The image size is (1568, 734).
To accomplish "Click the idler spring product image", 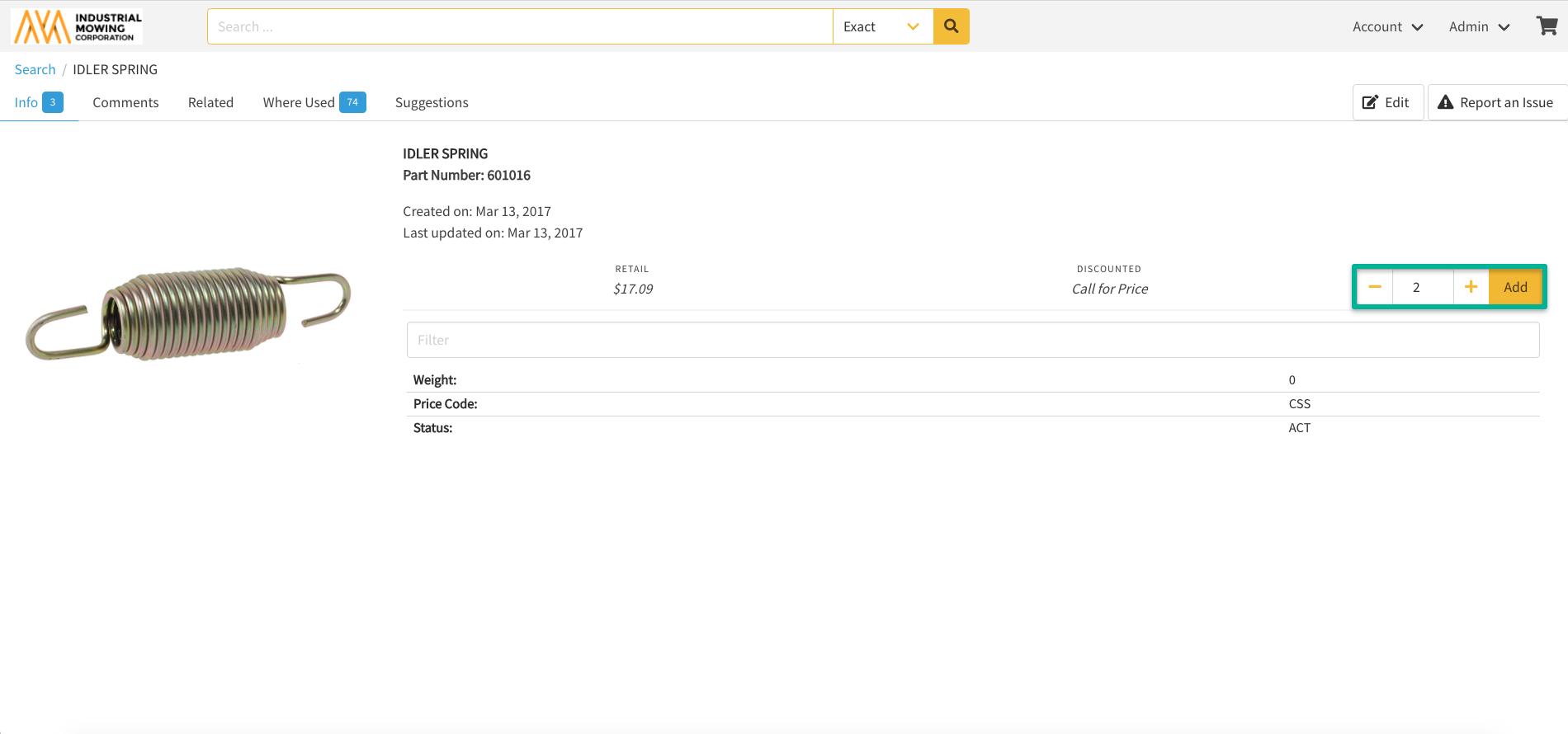I will [189, 313].
